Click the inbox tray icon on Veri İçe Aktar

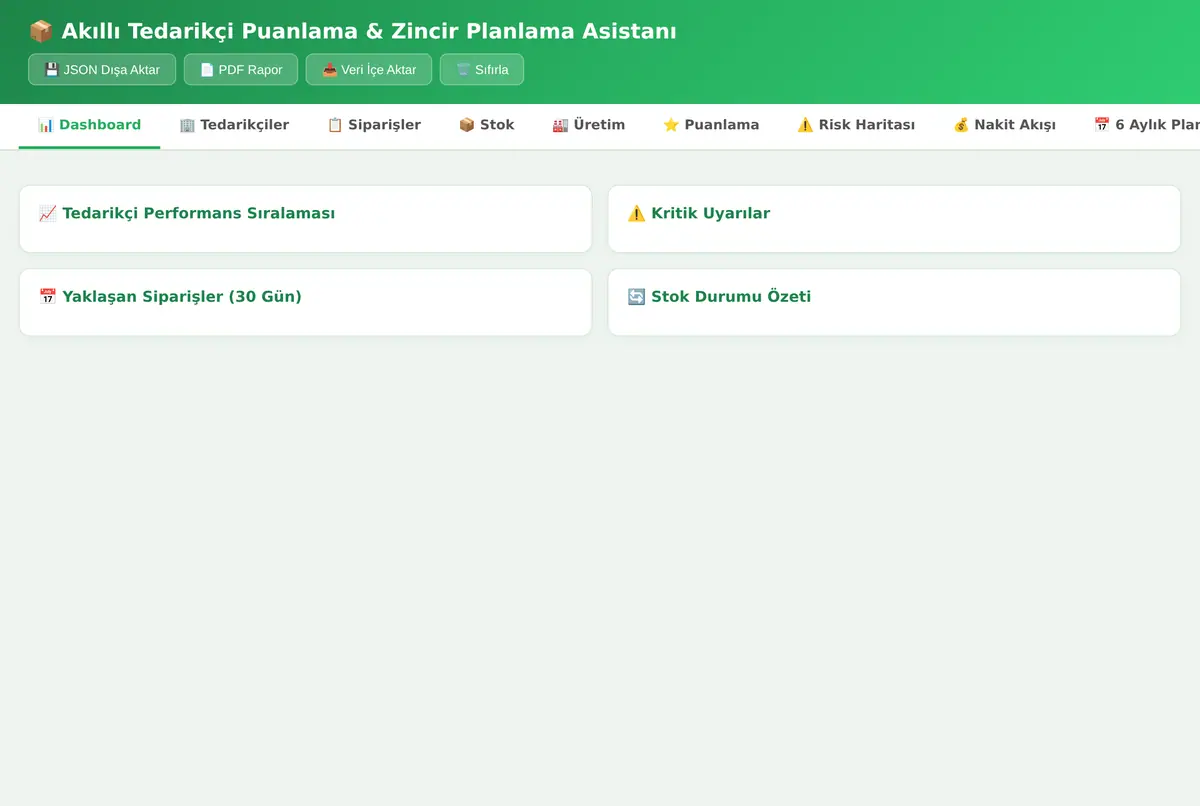tap(329, 70)
